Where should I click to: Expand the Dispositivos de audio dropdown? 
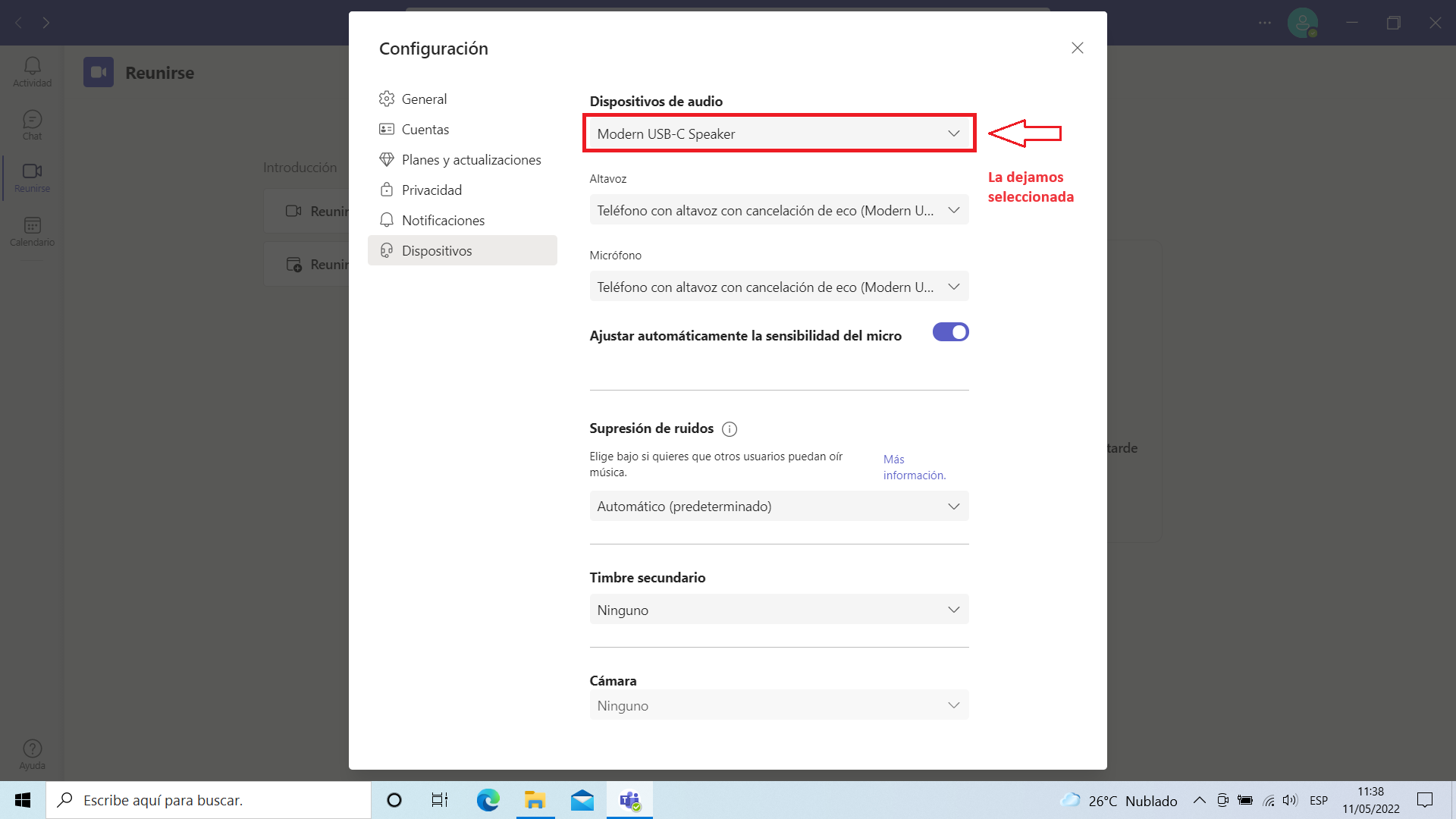779,133
